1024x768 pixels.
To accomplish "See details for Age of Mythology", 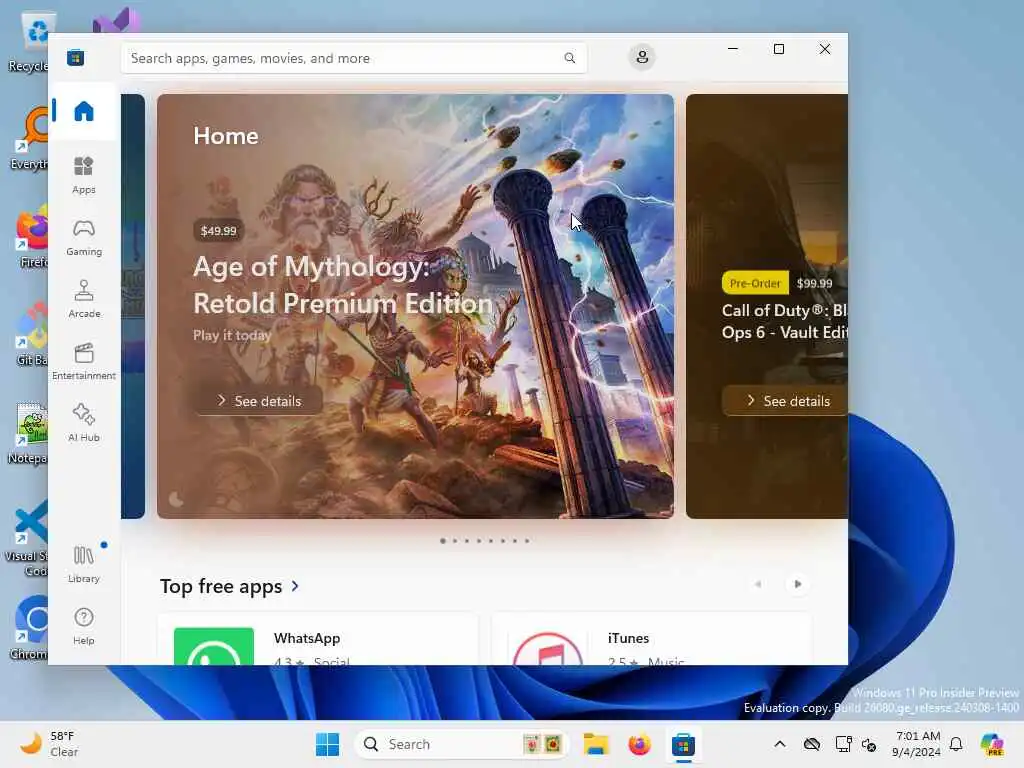I will pos(259,400).
